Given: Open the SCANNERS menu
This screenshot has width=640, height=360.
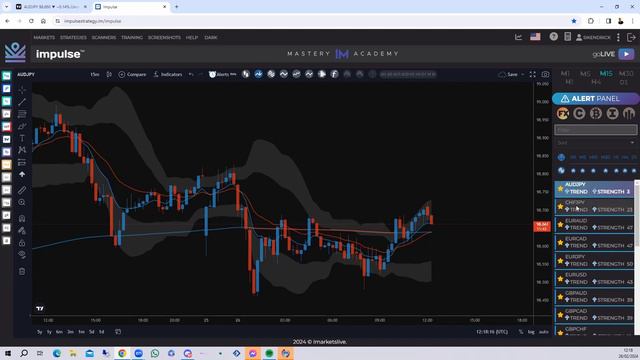Looking at the screenshot, I should pos(104,38).
